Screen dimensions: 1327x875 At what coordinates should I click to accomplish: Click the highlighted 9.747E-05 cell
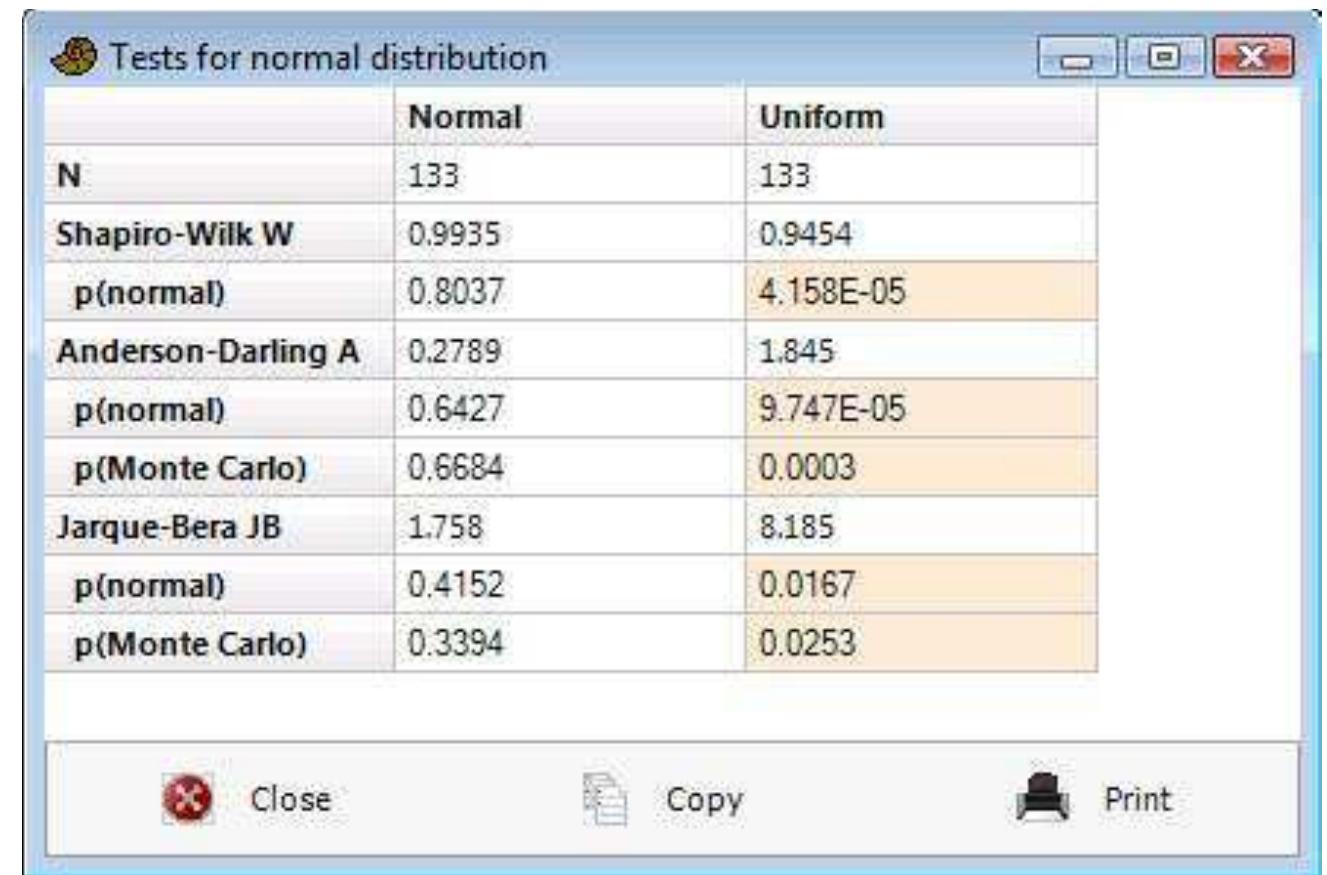920,409
